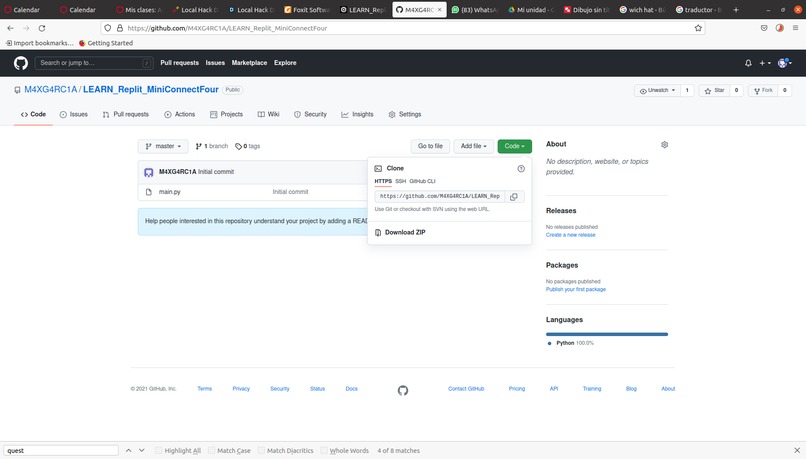Open the user avatar menu dropdown

(x=784, y=63)
